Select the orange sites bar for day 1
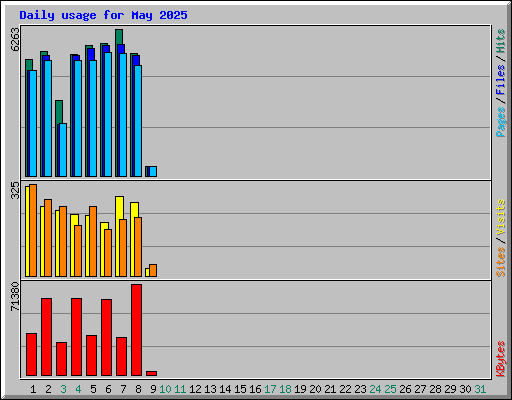Image resolution: width=512 pixels, height=400 pixels. coord(33,230)
